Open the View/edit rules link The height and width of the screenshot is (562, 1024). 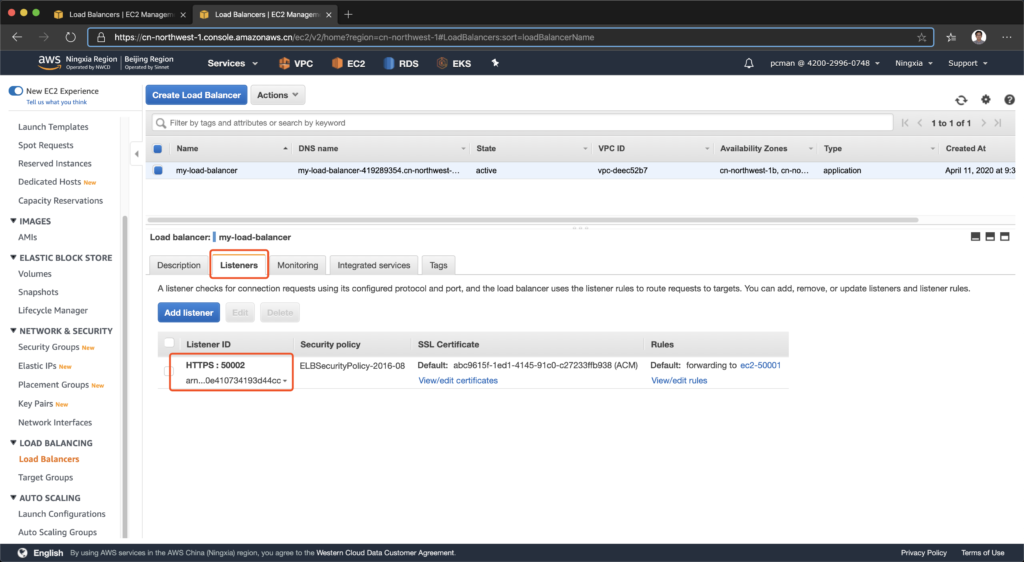click(x=678, y=381)
